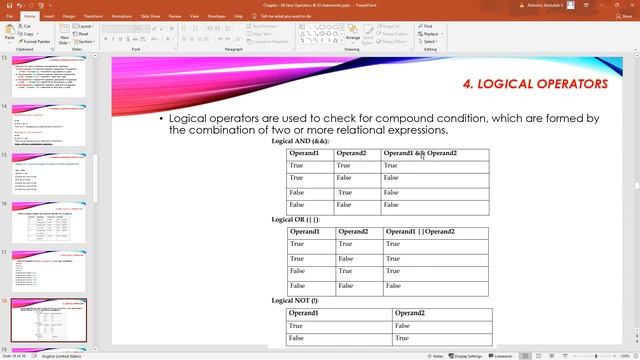The width and height of the screenshot is (640, 360).
Task: Center text in Paragraph group
Action: [191, 39]
